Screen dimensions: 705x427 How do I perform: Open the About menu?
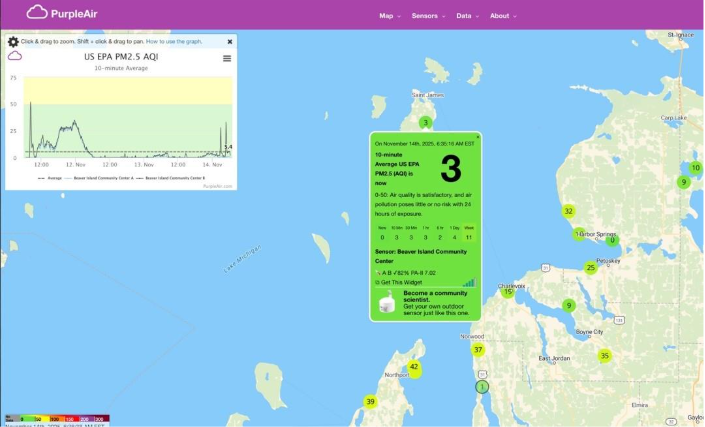502,16
